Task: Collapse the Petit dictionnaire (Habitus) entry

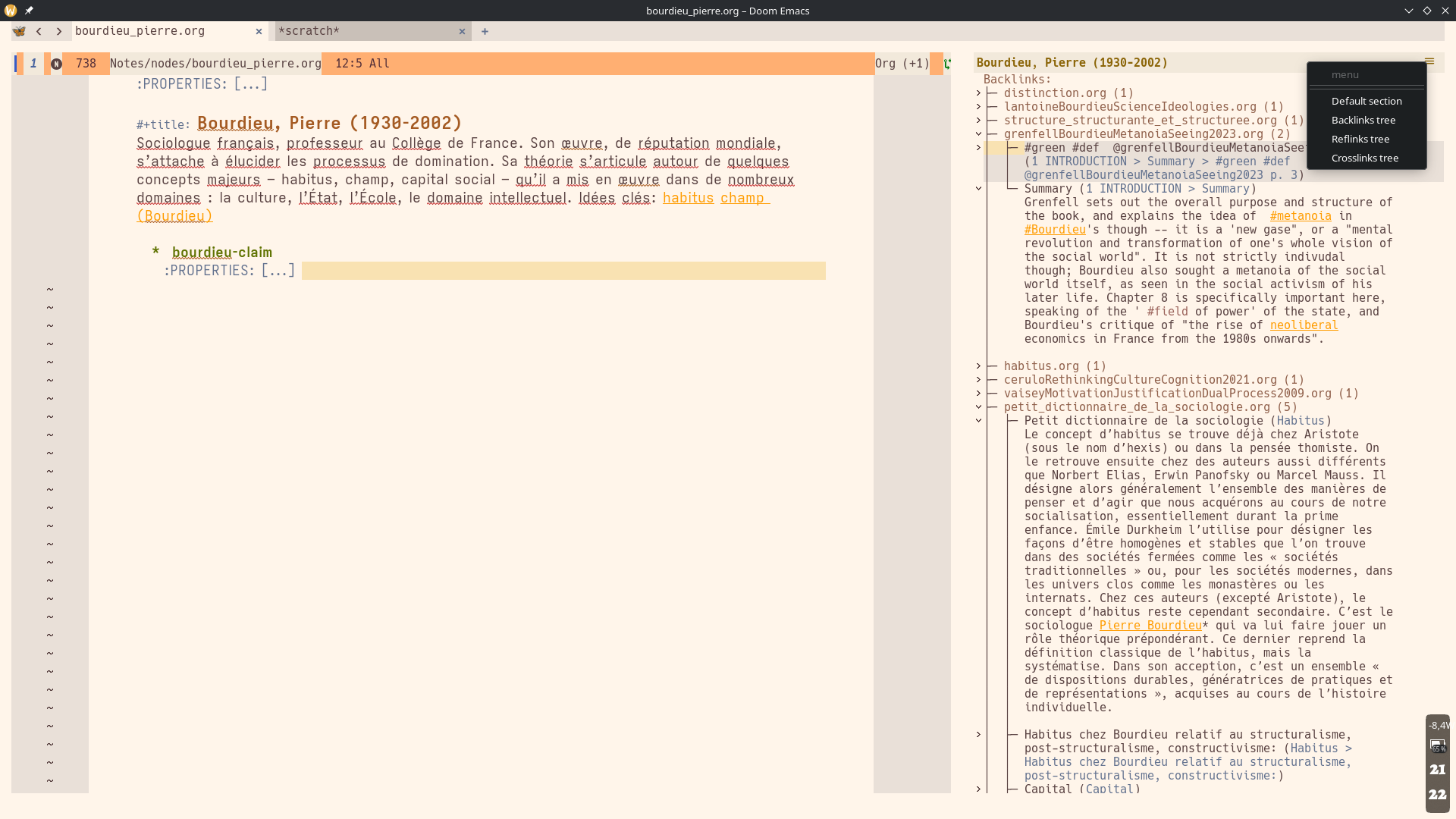Action: (x=978, y=421)
